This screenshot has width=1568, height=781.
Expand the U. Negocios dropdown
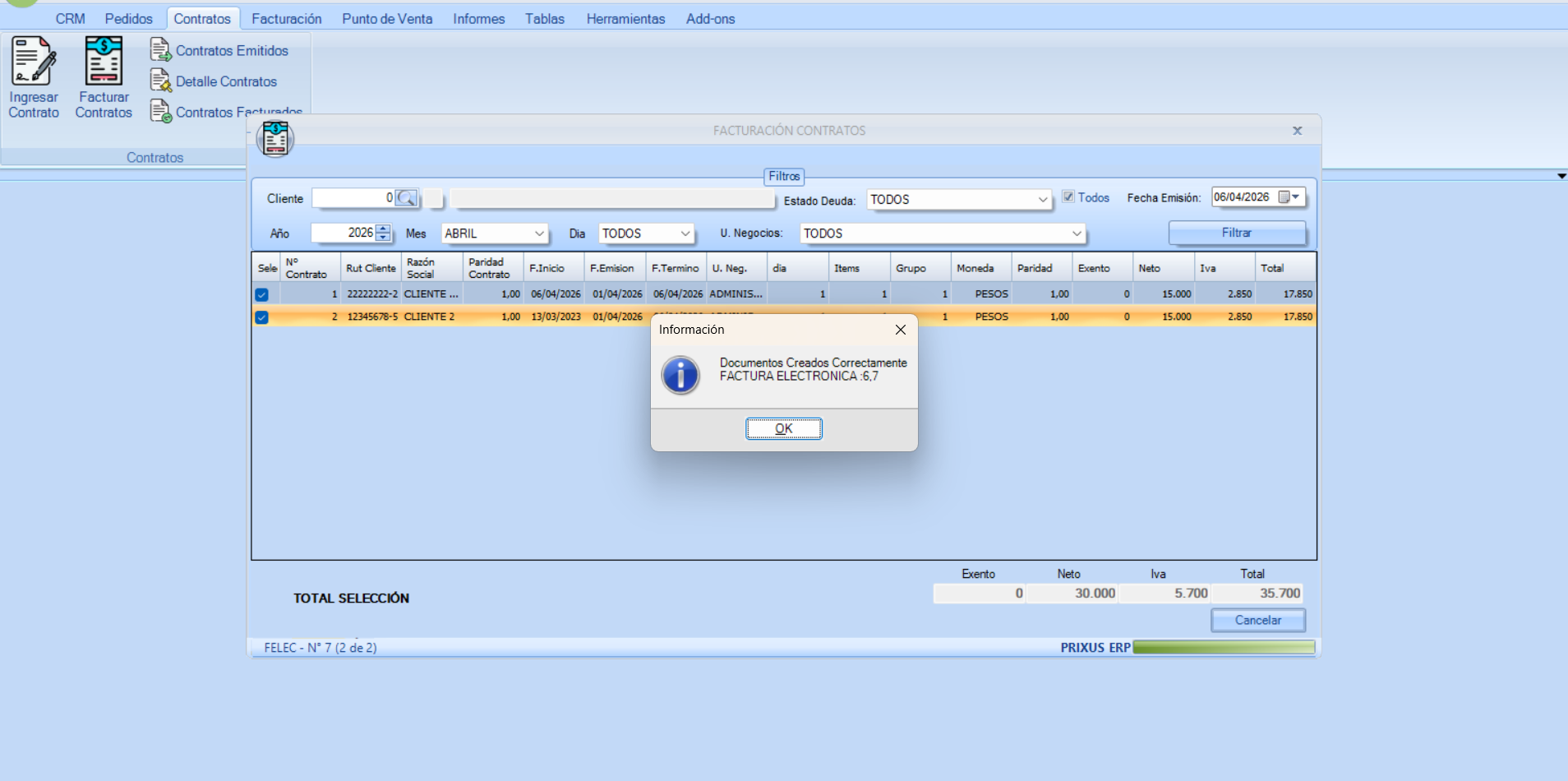1077,233
